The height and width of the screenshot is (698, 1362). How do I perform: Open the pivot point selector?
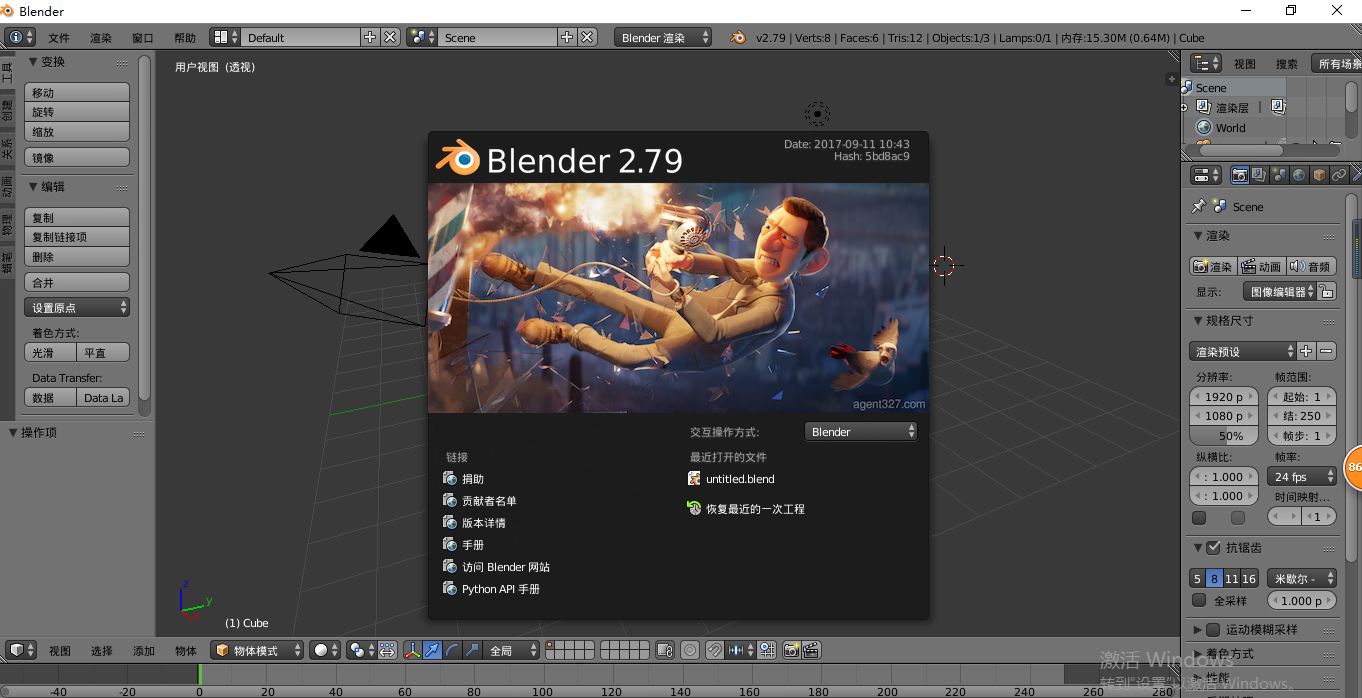pyautogui.click(x=361, y=650)
